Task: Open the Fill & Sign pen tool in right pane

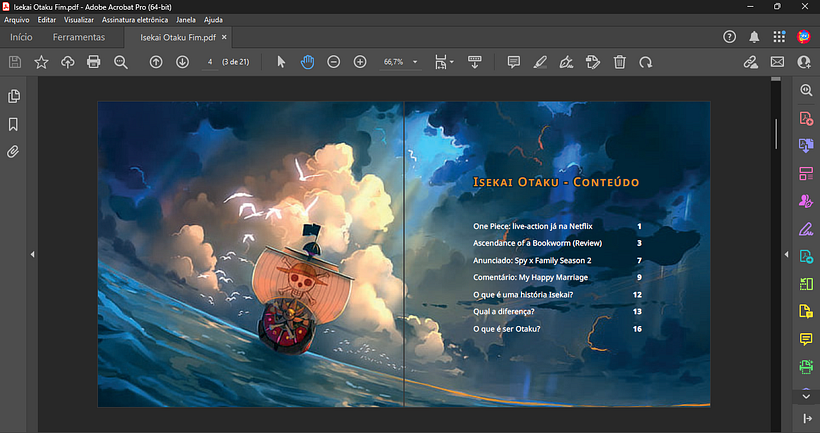Action: click(x=806, y=229)
